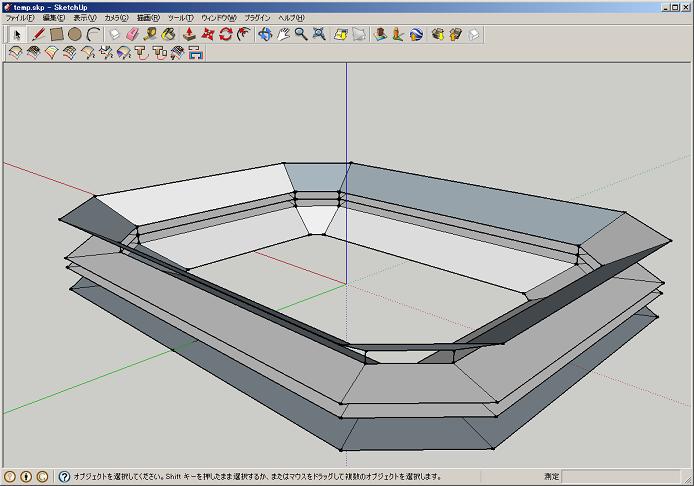
Task: Select the Zoom magnifier tool
Action: coord(300,34)
